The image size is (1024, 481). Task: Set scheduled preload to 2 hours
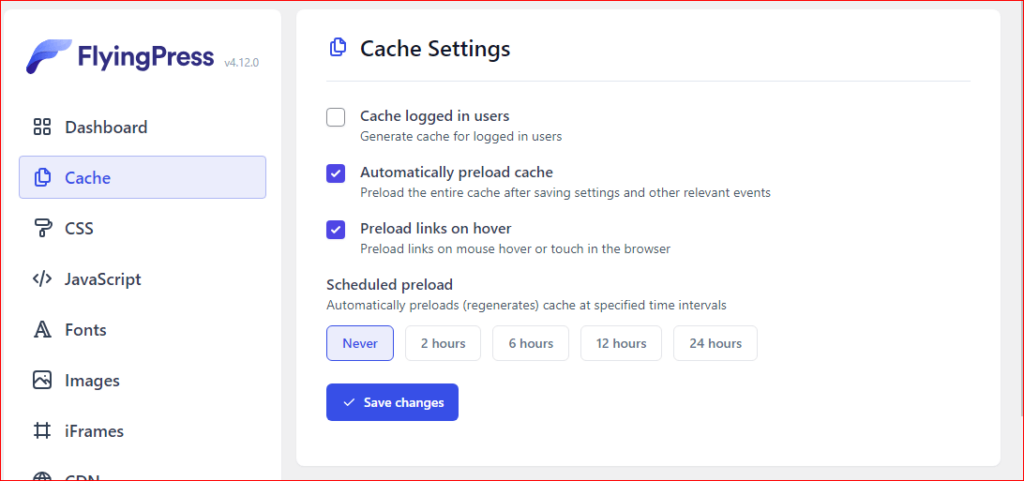[x=443, y=343]
